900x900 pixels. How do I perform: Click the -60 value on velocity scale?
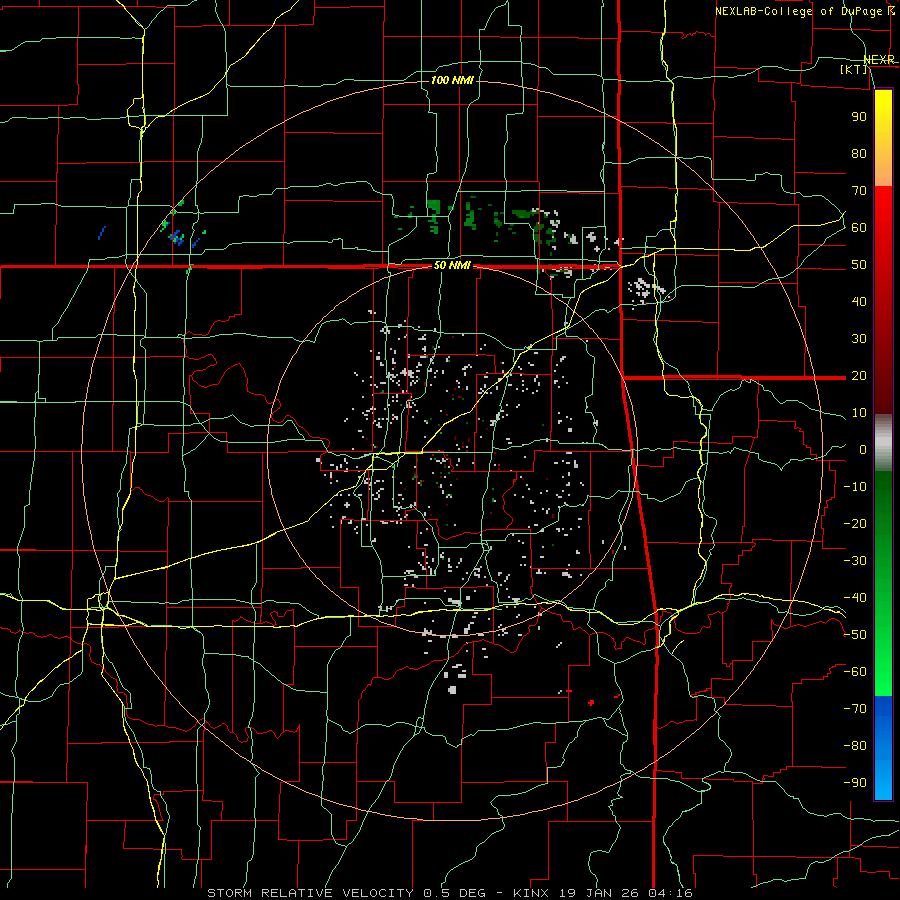coord(855,672)
